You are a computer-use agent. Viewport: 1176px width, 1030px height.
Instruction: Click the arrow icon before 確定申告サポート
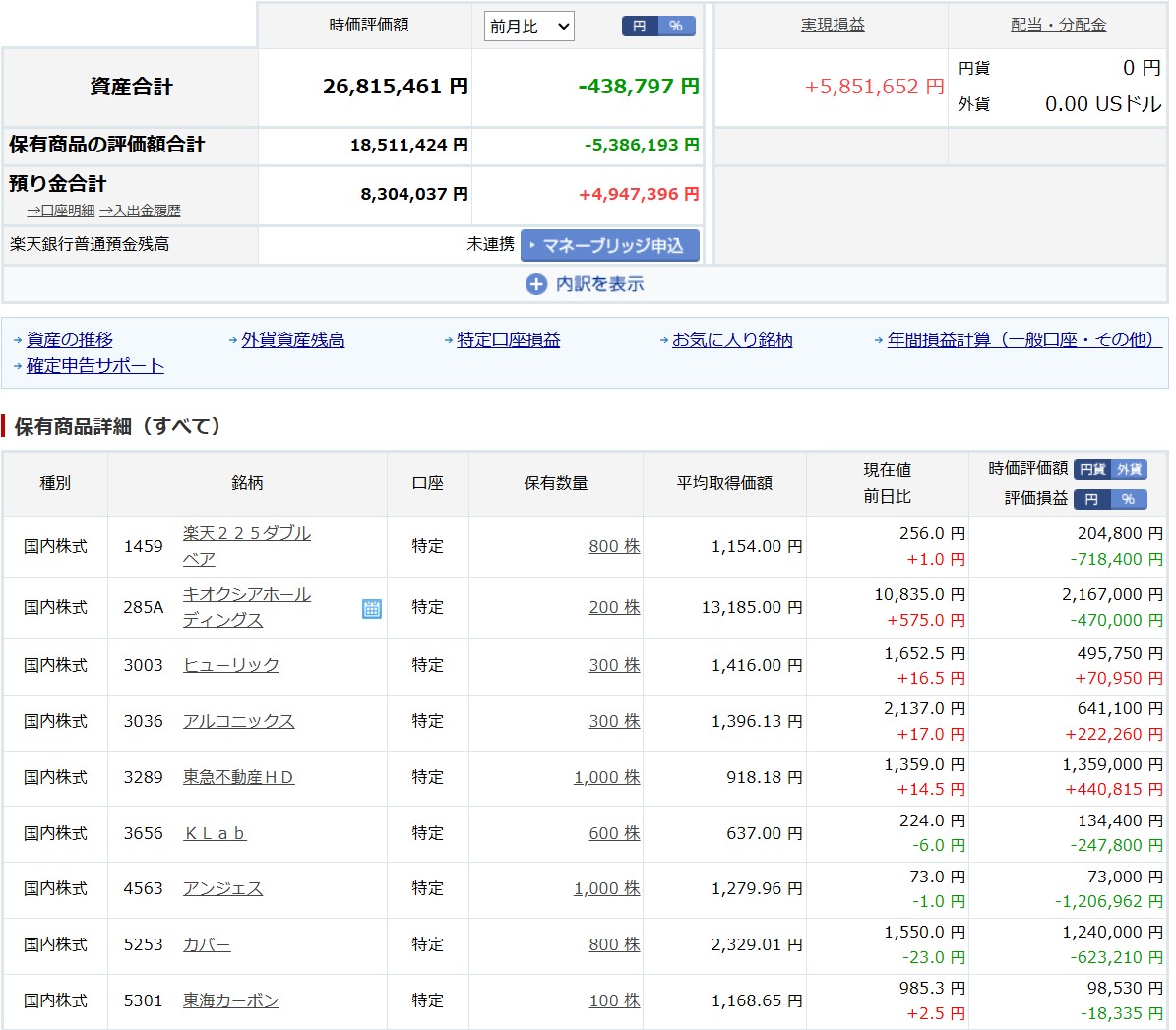[x=18, y=366]
